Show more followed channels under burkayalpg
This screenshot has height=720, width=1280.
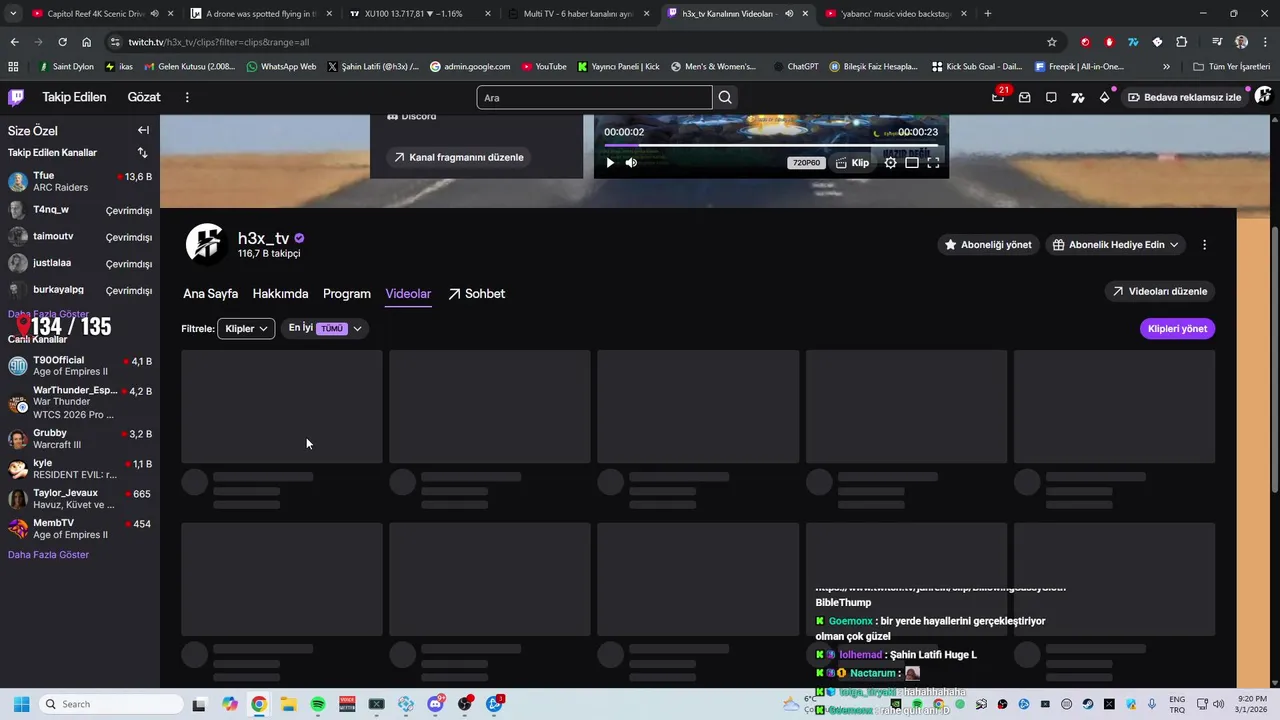[x=48, y=314]
